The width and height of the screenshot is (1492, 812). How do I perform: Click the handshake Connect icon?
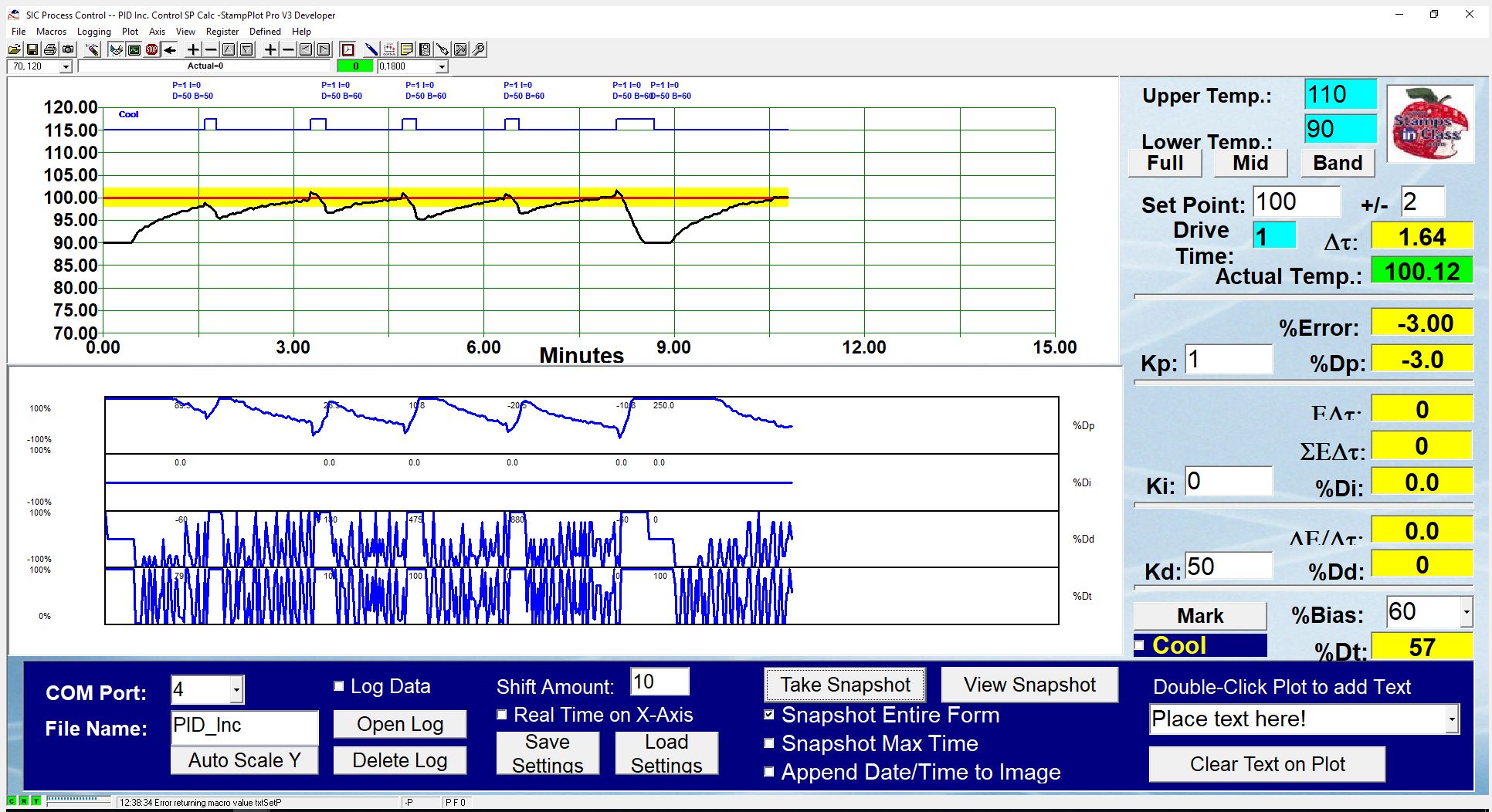(x=116, y=49)
